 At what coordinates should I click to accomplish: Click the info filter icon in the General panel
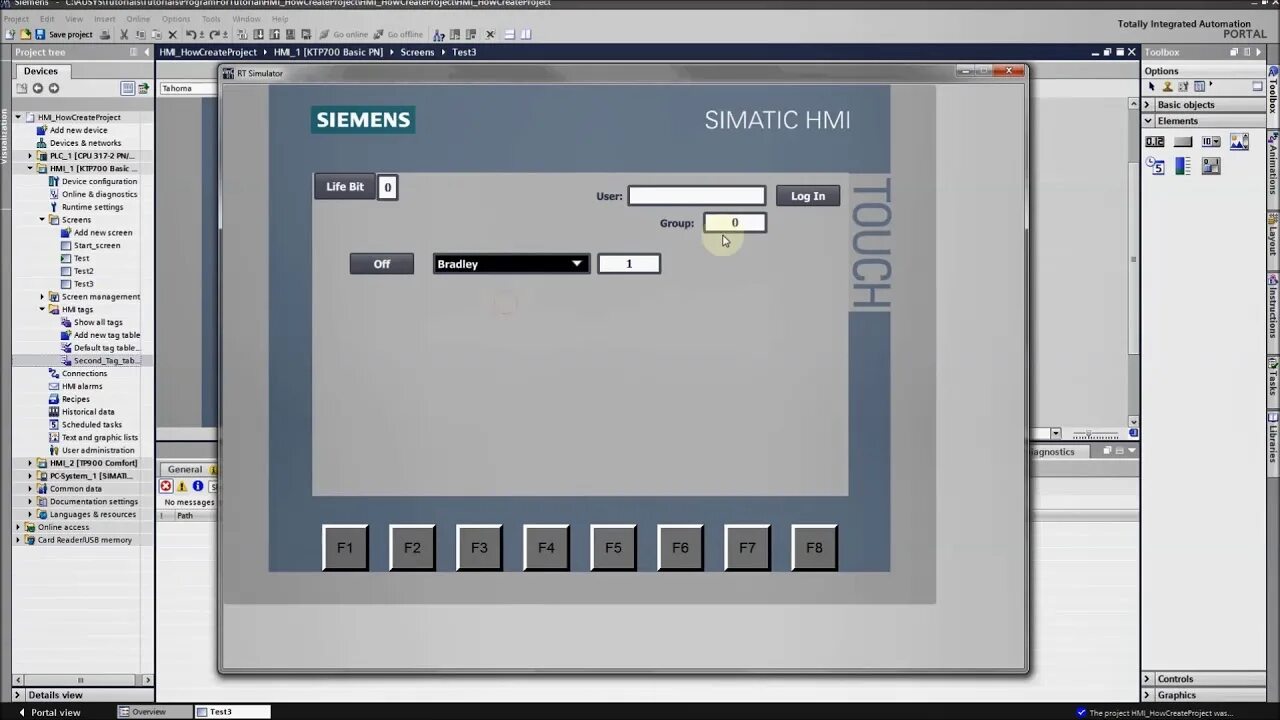(x=198, y=486)
